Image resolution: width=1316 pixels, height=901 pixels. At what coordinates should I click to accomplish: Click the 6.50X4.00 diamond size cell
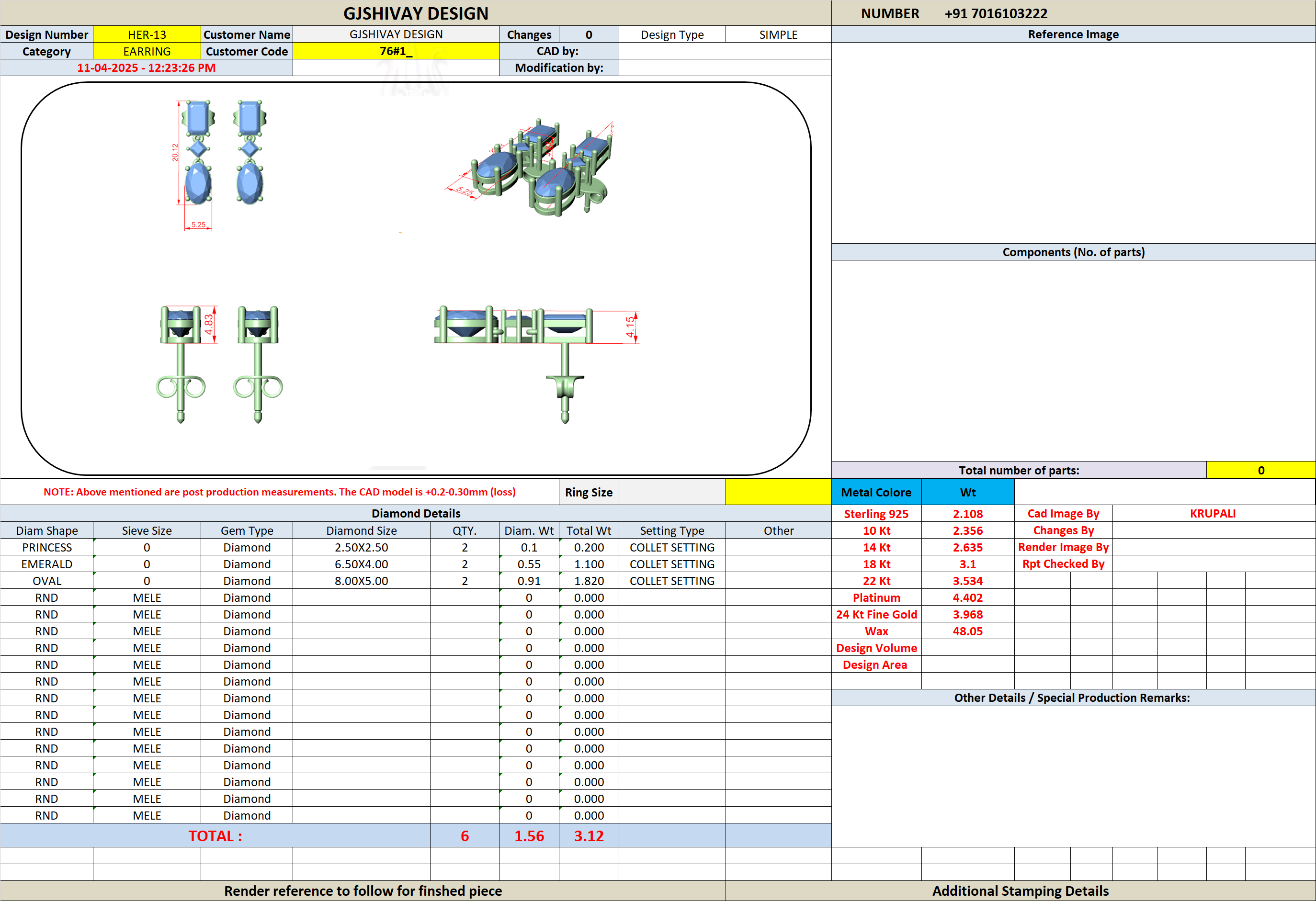click(x=361, y=564)
